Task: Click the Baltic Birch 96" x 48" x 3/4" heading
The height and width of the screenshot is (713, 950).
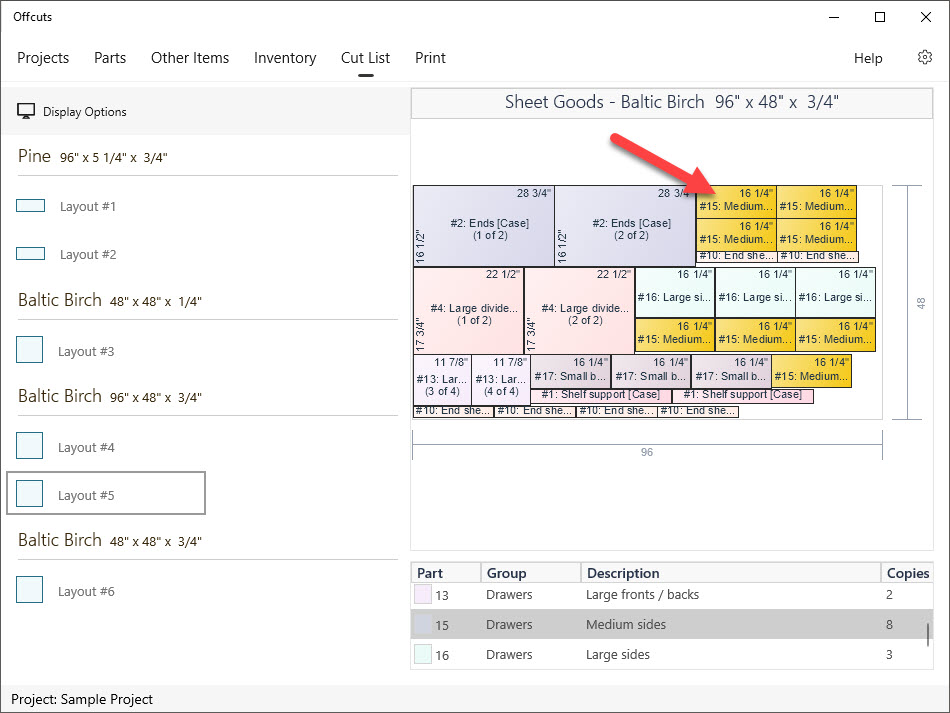Action: tap(110, 396)
